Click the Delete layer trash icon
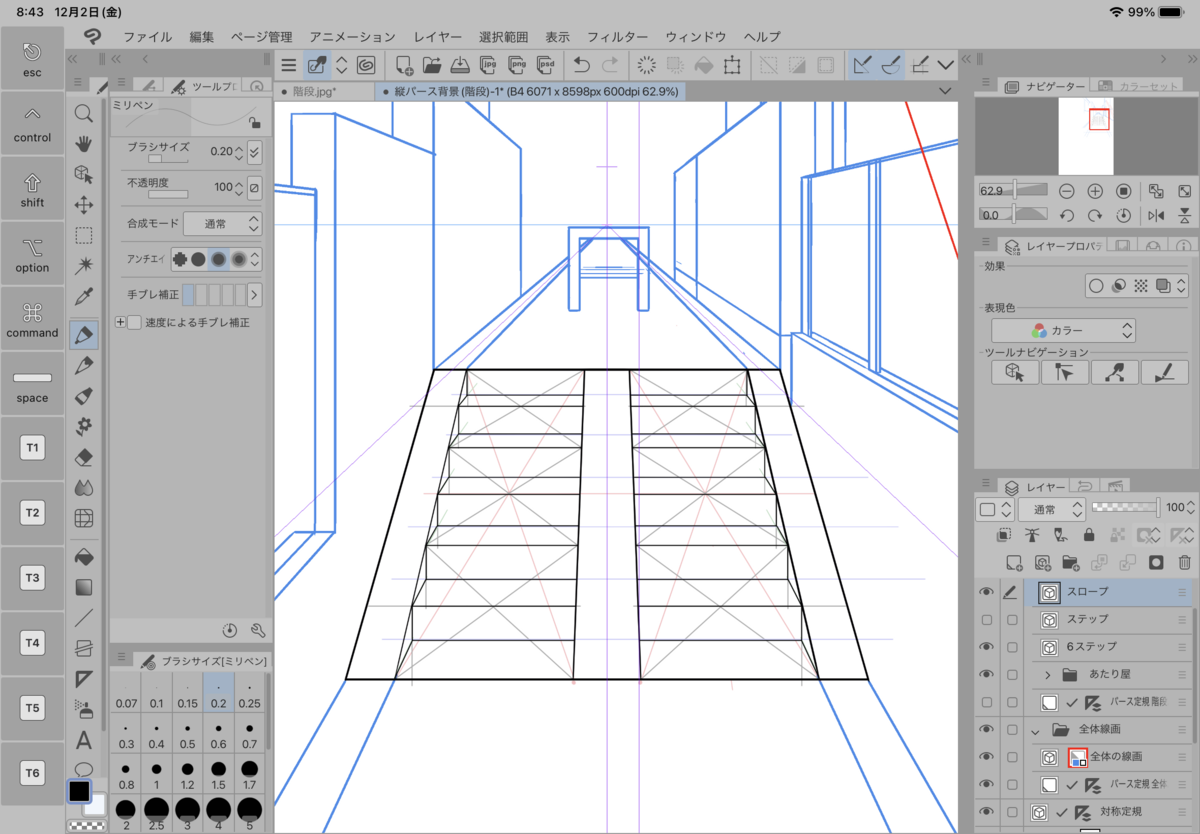The width and height of the screenshot is (1200, 834). (x=1185, y=562)
